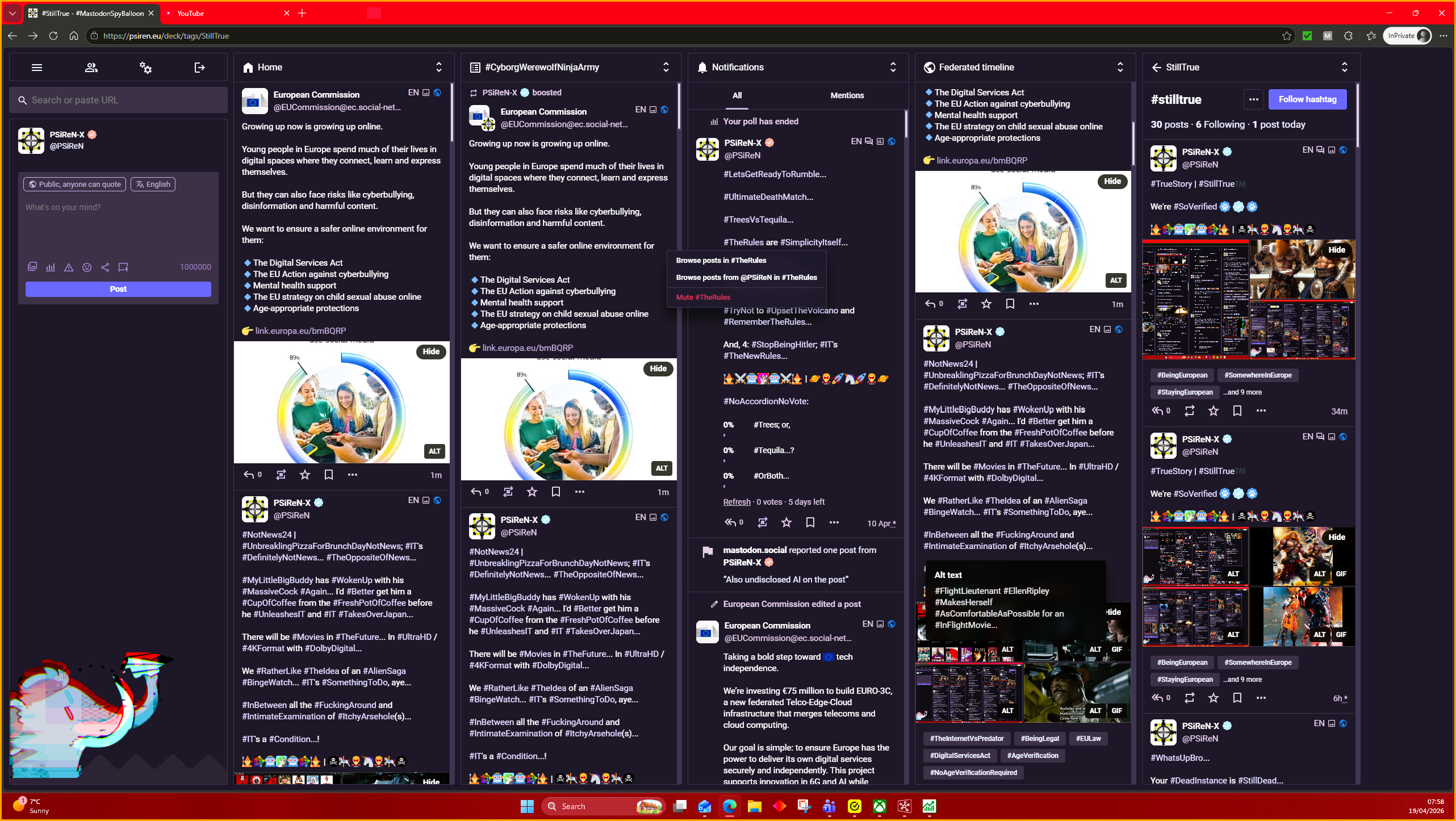The height and width of the screenshot is (821, 1456).
Task: Open follow requests people icon
Action: pyautogui.click(x=91, y=68)
